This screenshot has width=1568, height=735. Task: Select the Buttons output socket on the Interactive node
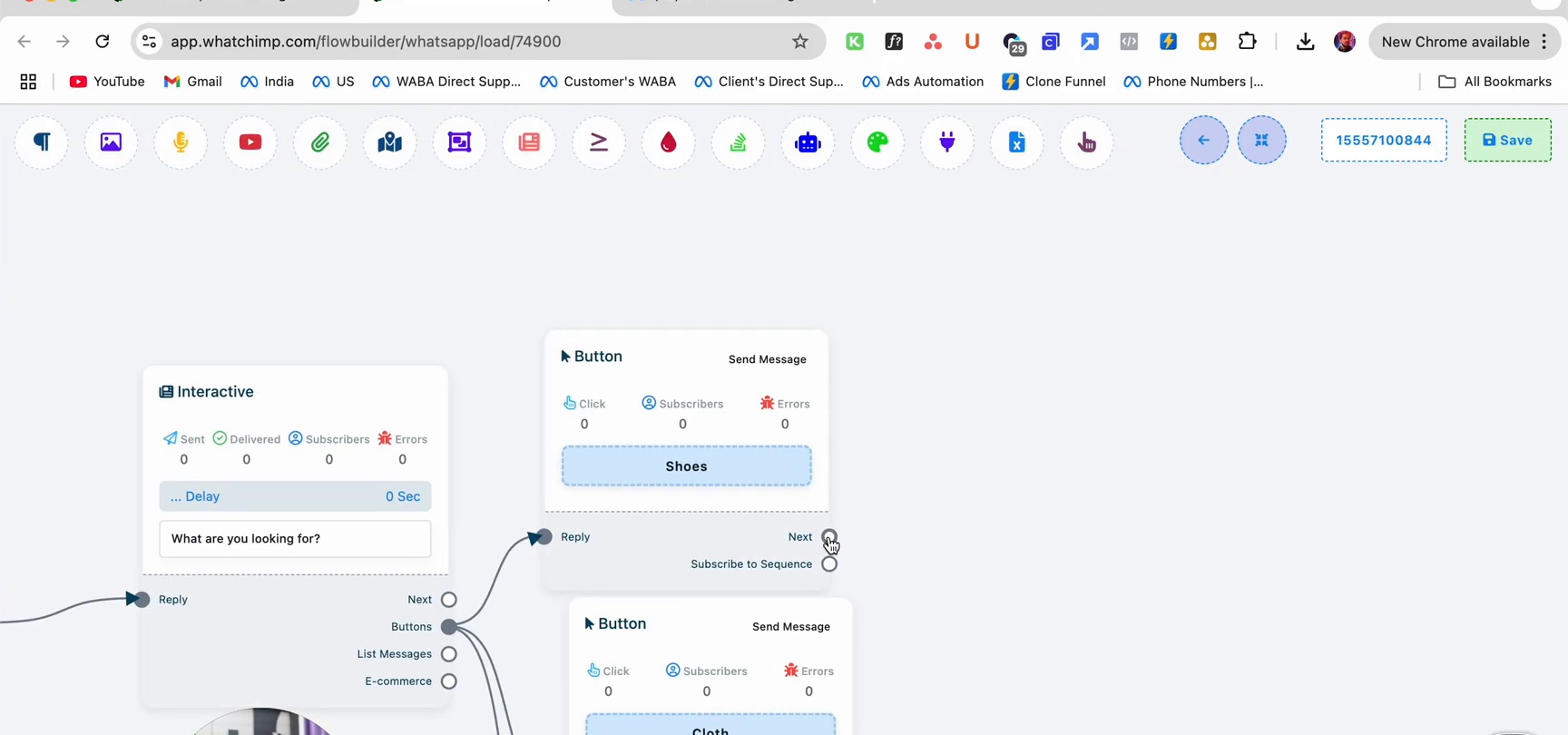tap(449, 627)
